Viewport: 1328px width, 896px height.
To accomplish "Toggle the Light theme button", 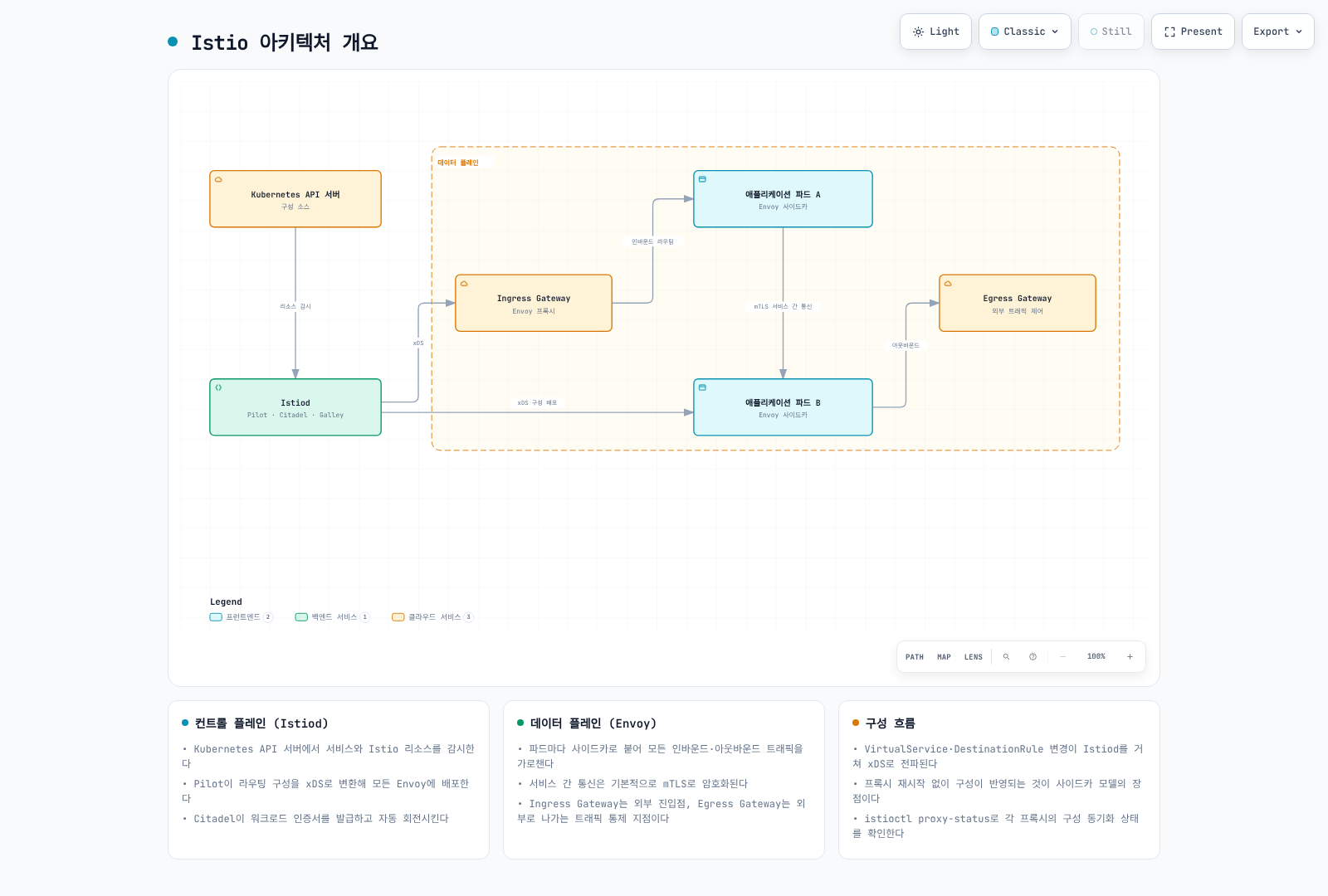I will pos(935,32).
